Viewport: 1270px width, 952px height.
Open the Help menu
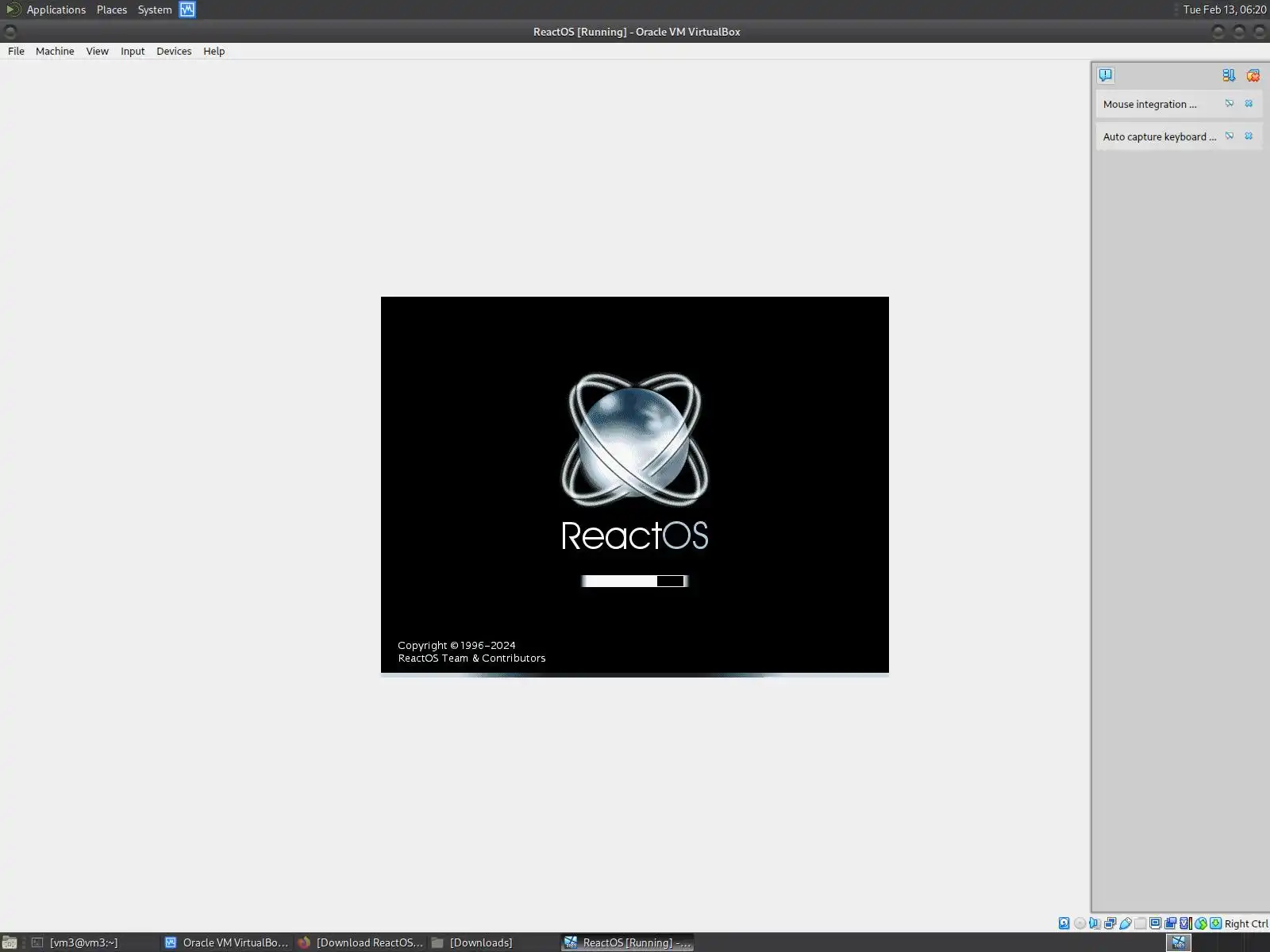click(x=214, y=51)
